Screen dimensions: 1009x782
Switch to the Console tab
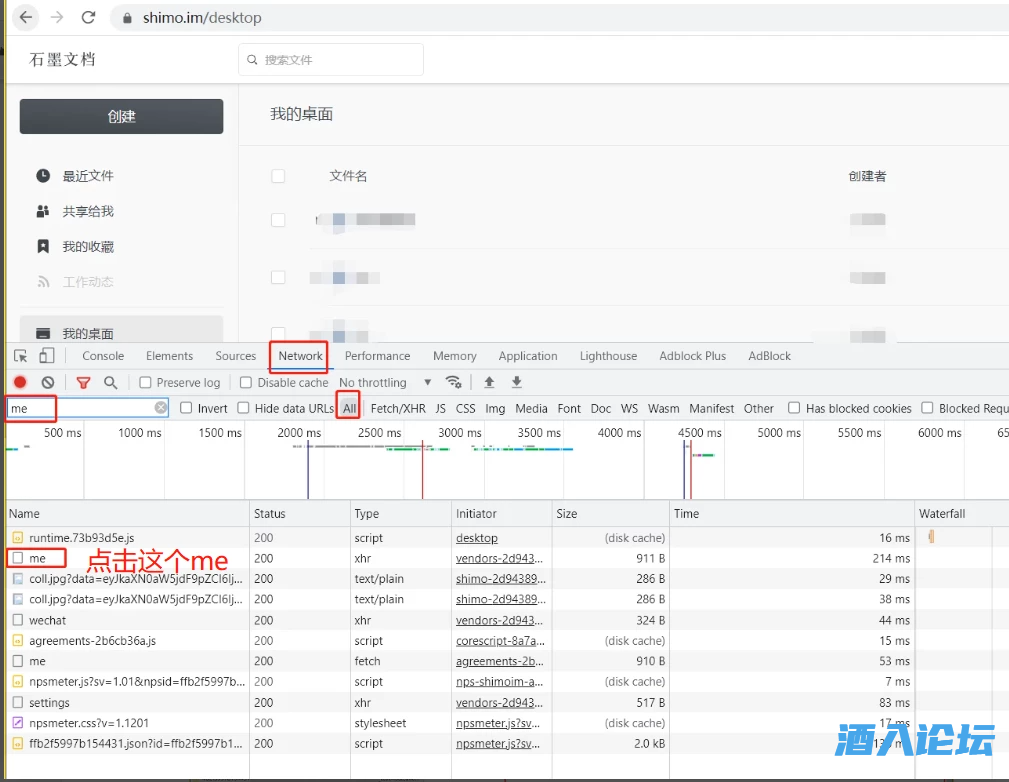(x=103, y=356)
